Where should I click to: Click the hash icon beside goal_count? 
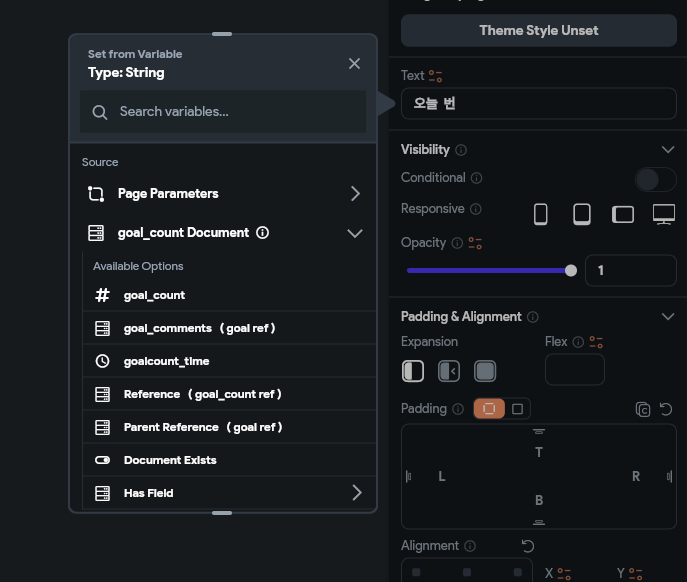102,295
